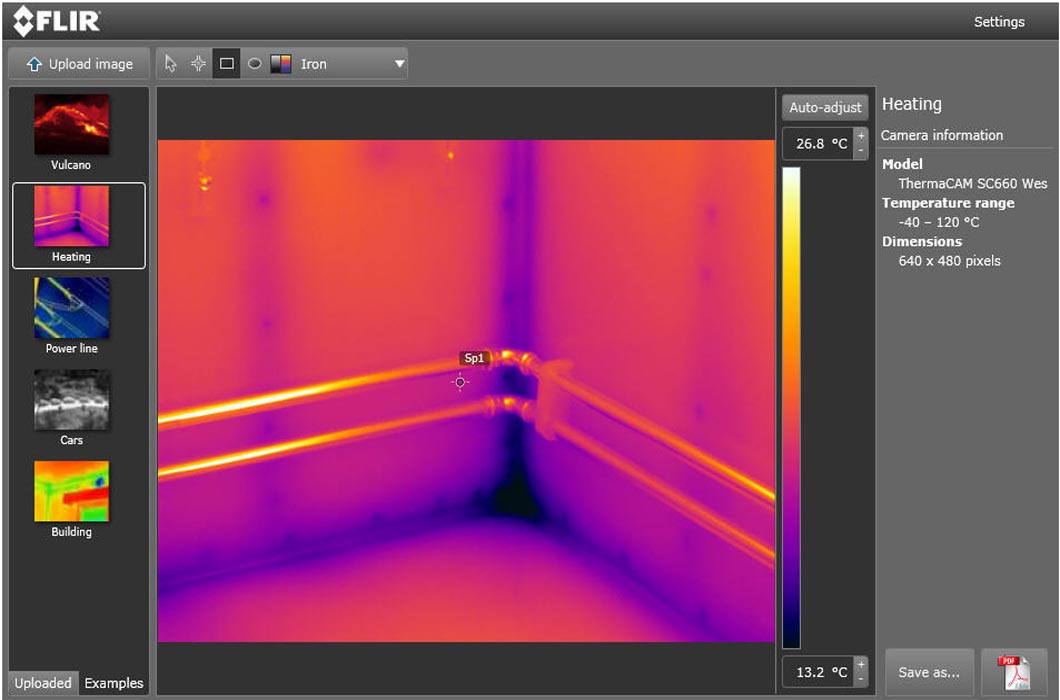Click the Upload image button

(79, 64)
